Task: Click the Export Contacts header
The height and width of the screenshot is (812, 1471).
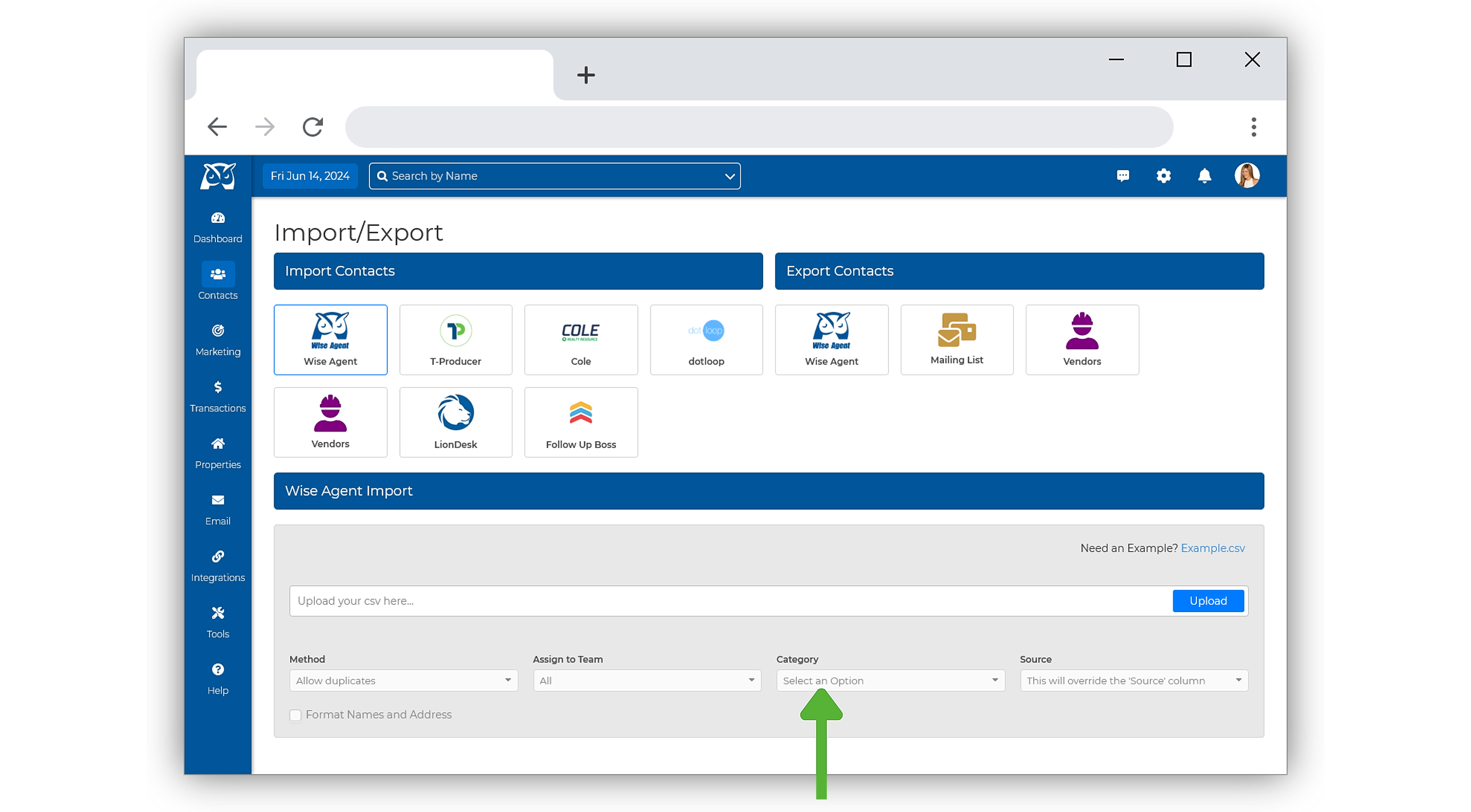Action: point(1019,271)
